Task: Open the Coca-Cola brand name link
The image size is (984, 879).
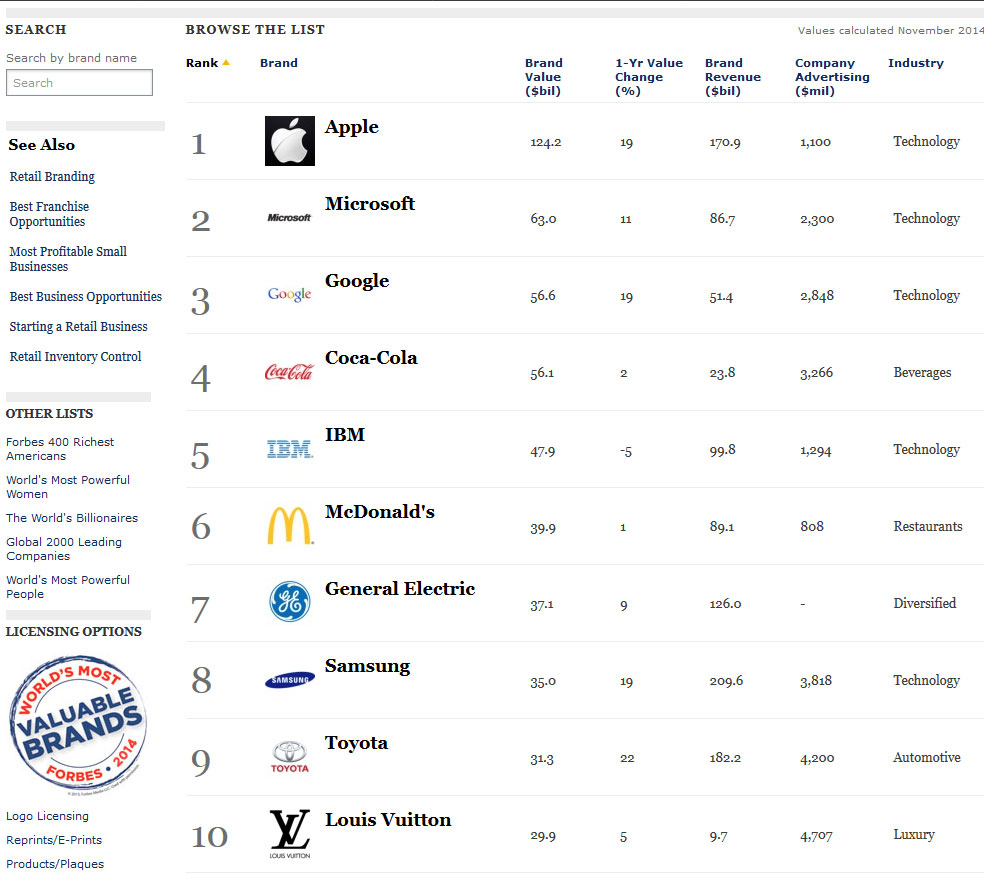Action: (x=371, y=358)
